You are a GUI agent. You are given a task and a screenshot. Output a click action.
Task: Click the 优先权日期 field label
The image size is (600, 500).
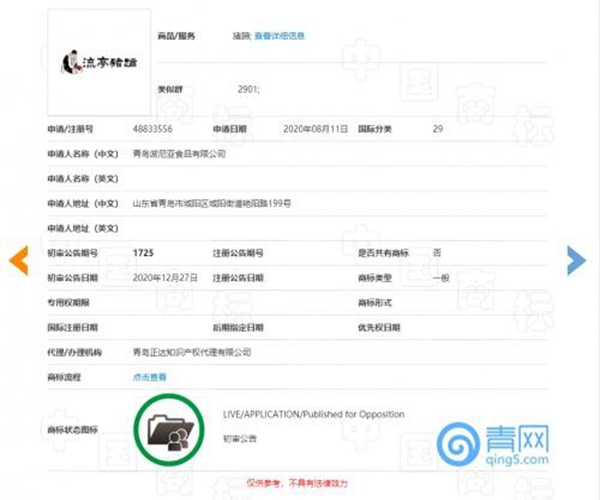point(379,327)
